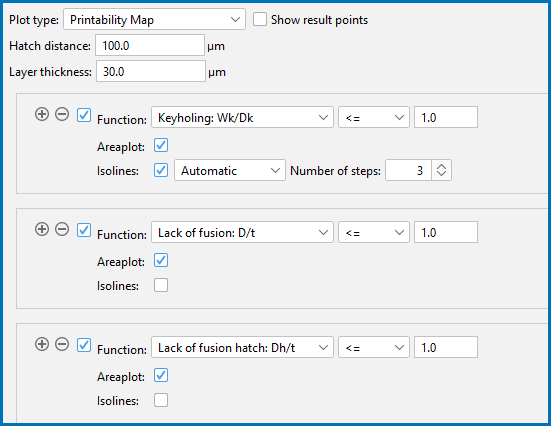Open Lack of fusion: D/t function dropdown

click(x=242, y=232)
